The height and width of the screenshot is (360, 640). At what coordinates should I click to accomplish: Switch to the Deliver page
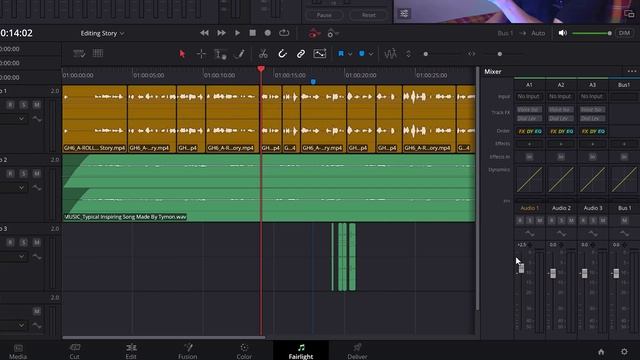357,351
